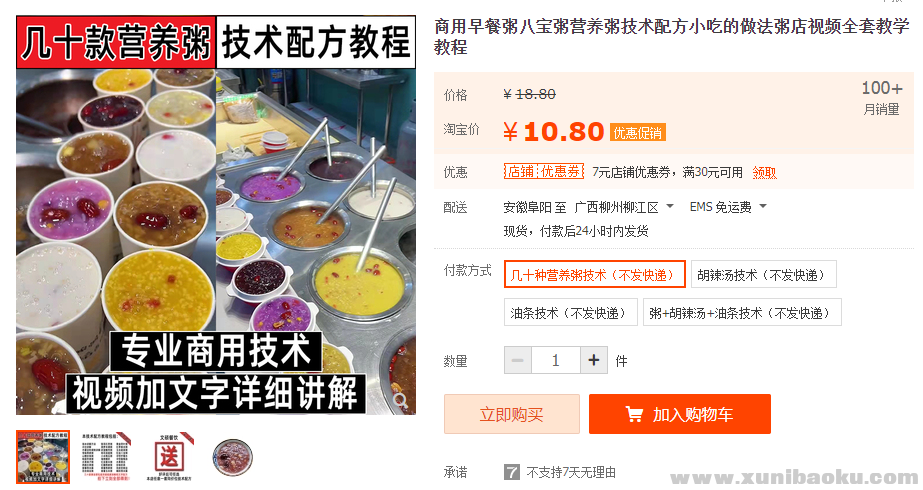Select the round porridge bowl thumbnail

pos(233,457)
